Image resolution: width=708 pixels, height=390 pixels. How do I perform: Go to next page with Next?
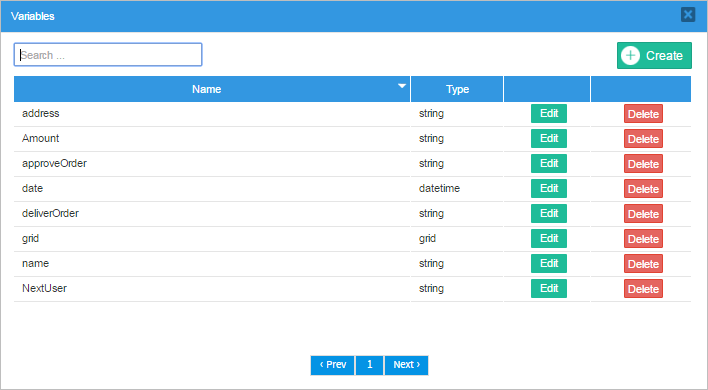[x=406, y=365]
